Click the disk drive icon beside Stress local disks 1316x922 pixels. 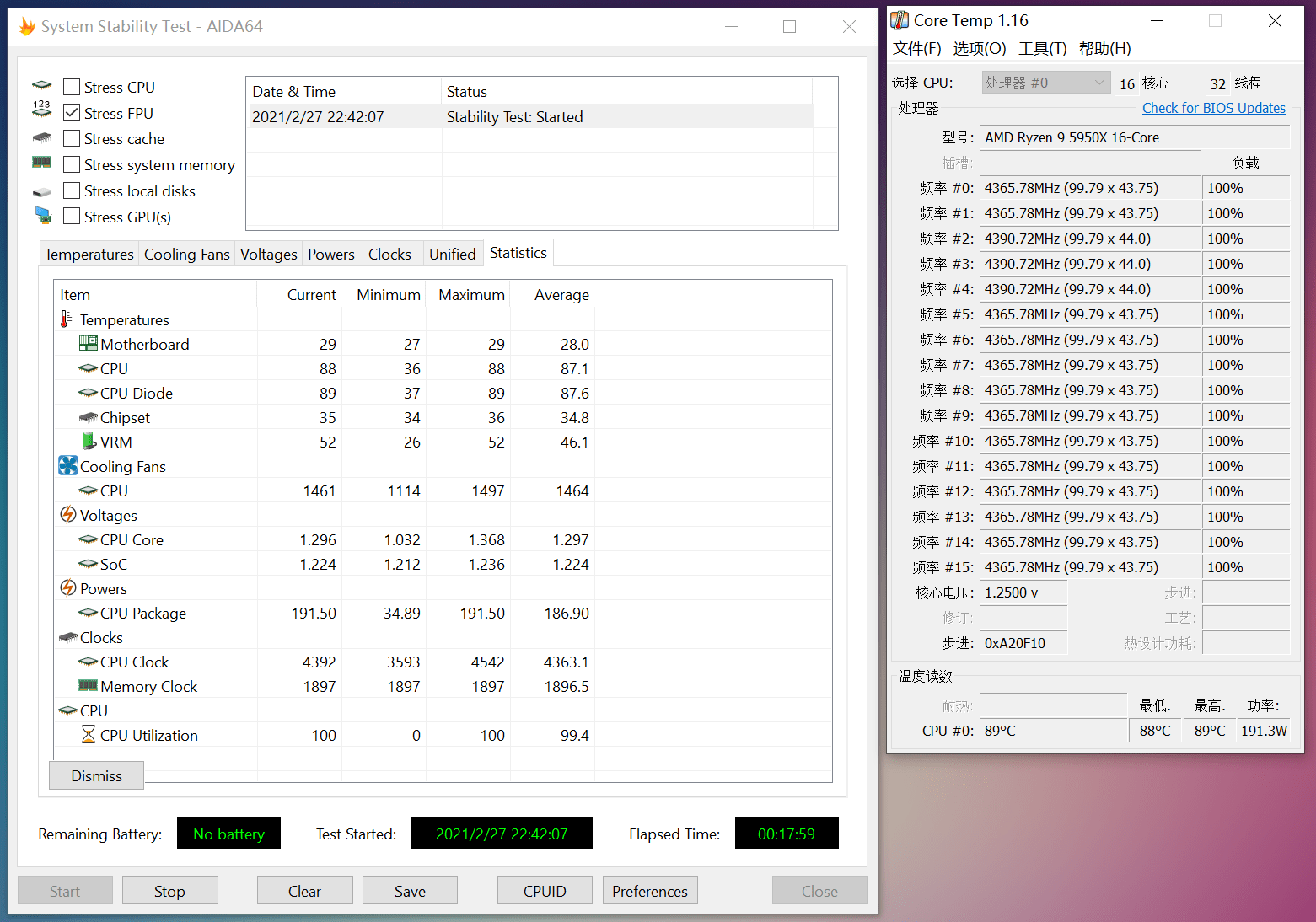tap(42, 192)
